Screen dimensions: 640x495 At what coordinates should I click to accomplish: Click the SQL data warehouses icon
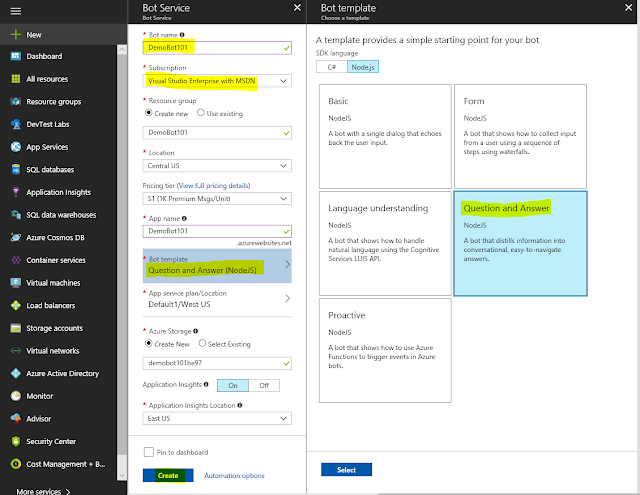(x=16, y=215)
